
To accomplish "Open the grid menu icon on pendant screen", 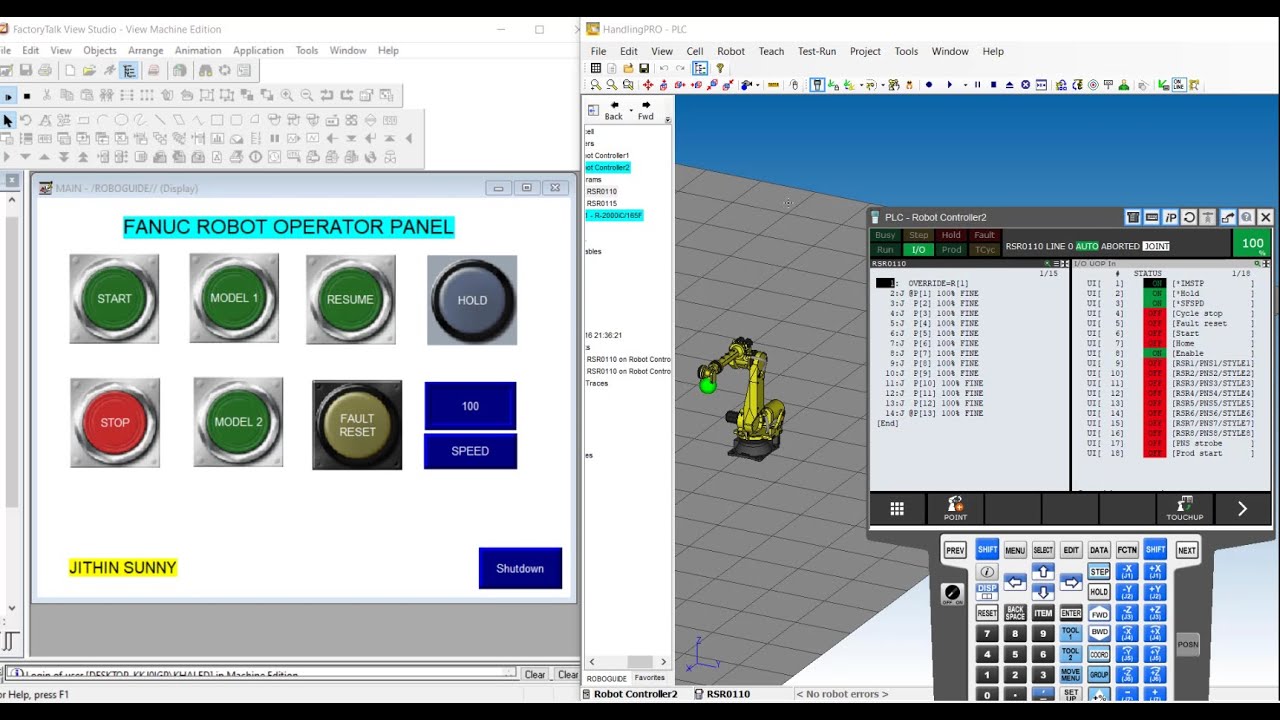I will tap(897, 509).
